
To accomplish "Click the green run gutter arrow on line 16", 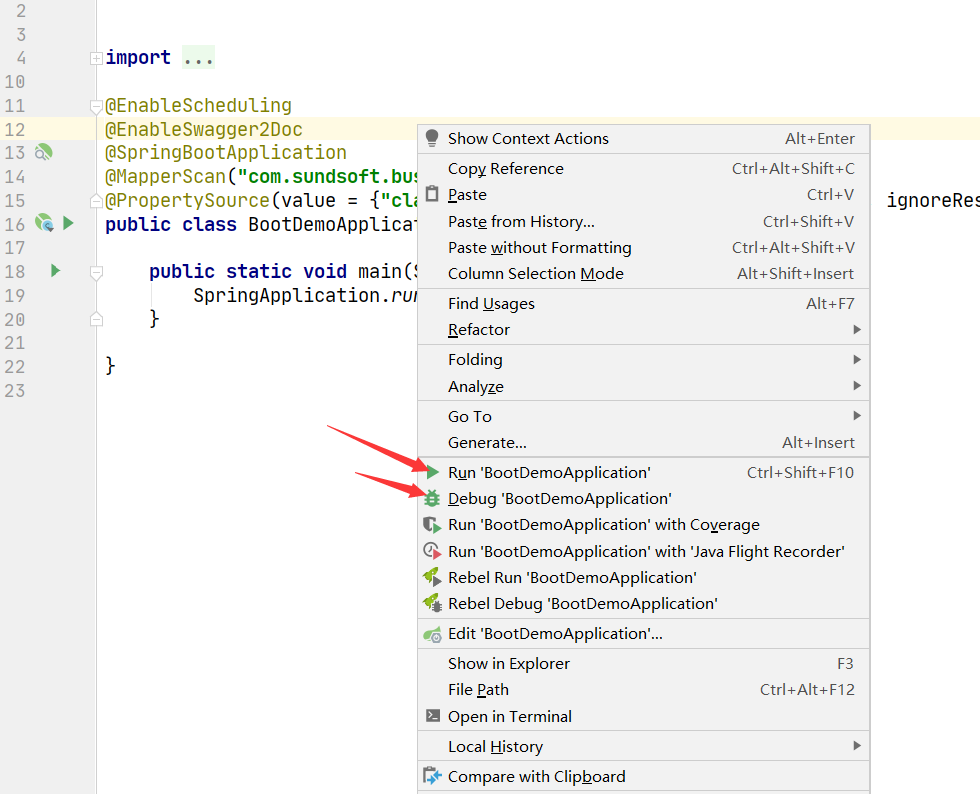I will (69, 223).
